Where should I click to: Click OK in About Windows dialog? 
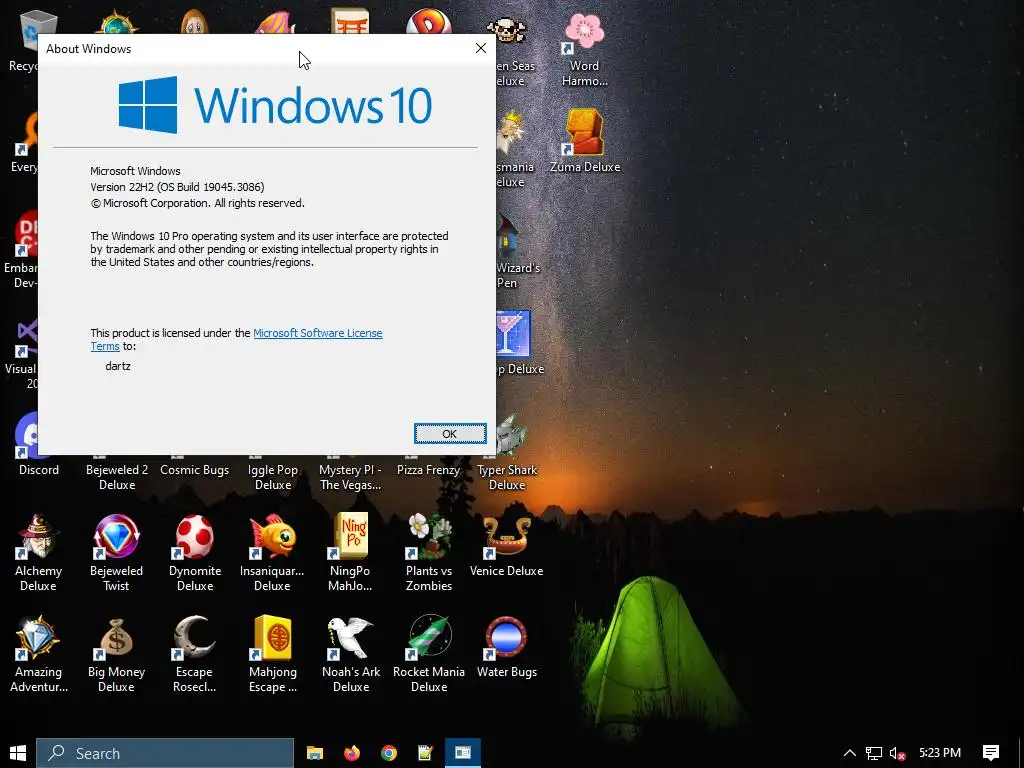tap(450, 434)
